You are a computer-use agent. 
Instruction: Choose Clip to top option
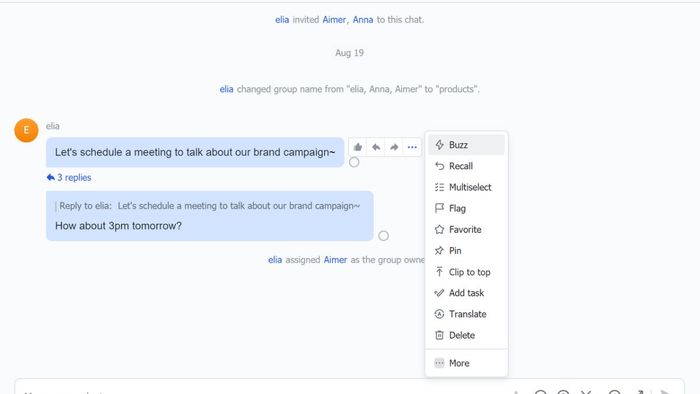pos(466,272)
